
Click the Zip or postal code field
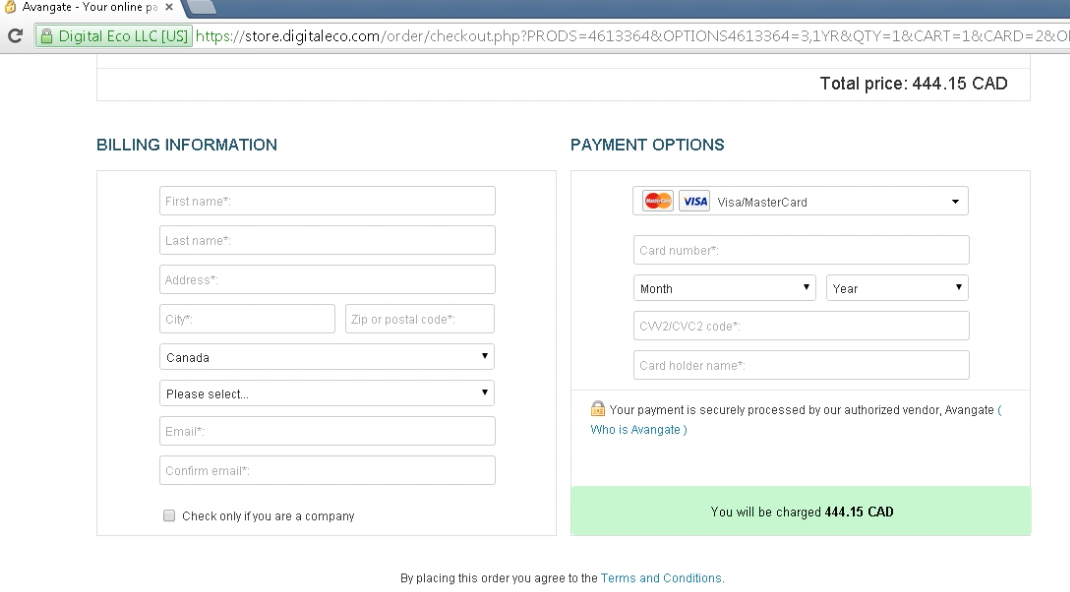[419, 319]
